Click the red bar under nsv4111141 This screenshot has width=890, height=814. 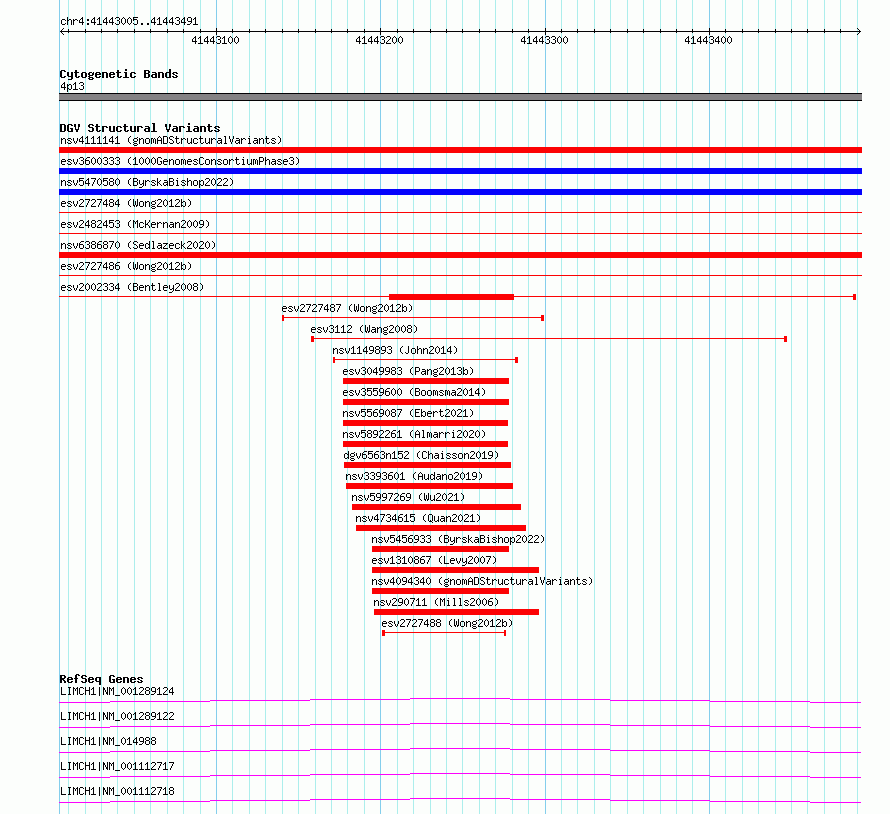pos(460,150)
